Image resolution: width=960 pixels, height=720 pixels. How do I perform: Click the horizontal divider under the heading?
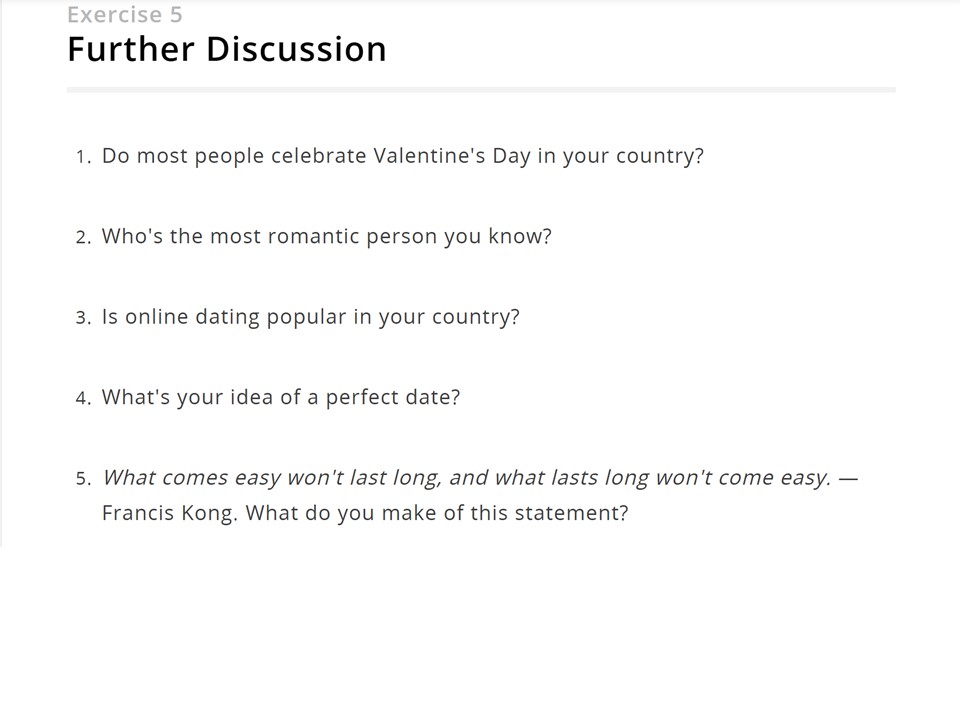481,90
